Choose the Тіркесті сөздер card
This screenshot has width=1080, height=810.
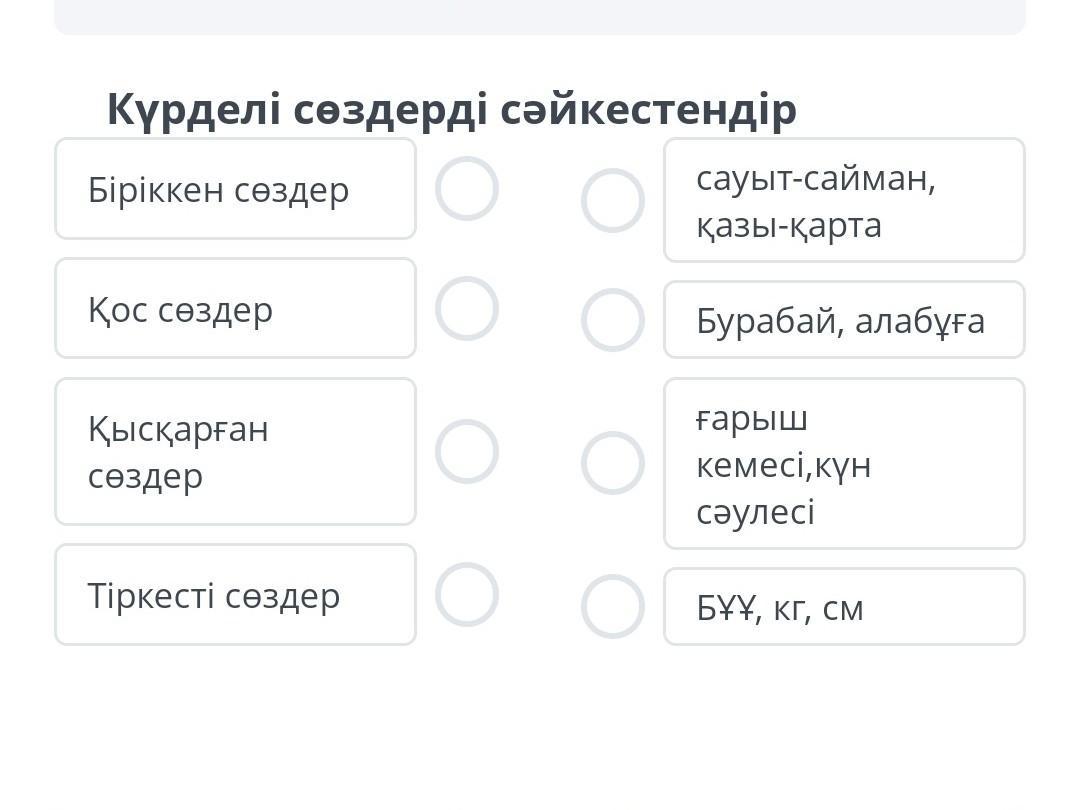coord(235,595)
